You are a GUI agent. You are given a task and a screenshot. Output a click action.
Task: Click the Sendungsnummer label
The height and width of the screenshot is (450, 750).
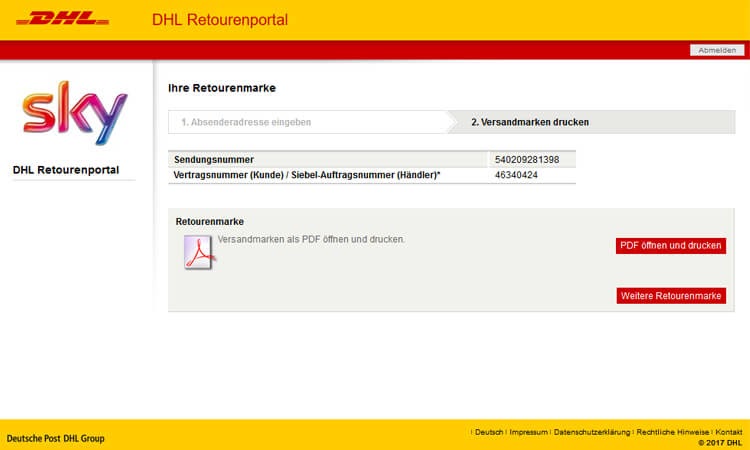click(214, 160)
